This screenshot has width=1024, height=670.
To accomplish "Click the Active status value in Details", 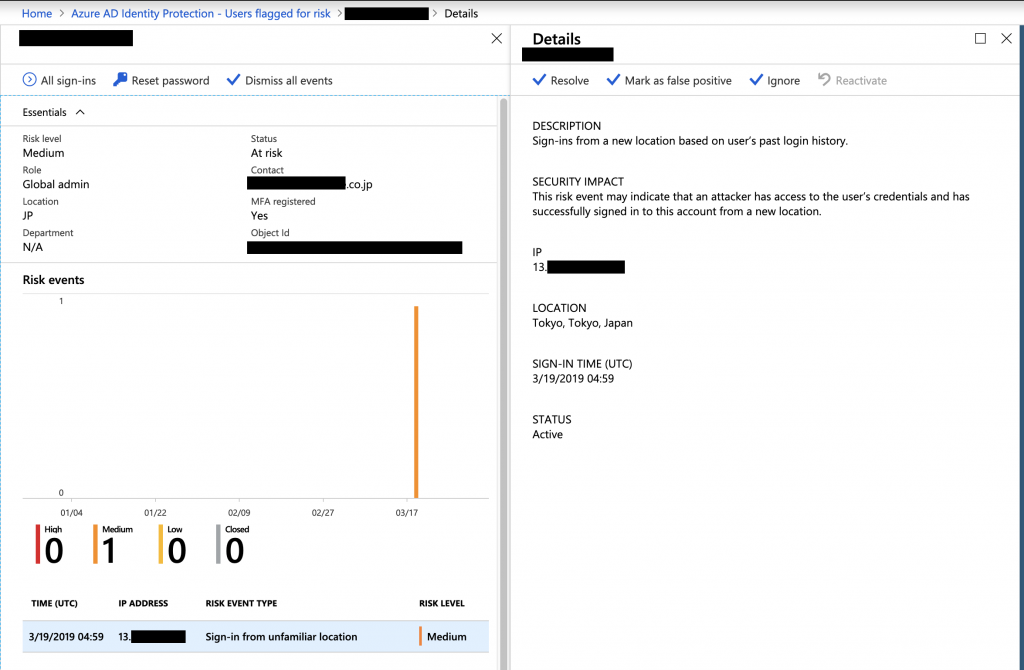I will 547,434.
